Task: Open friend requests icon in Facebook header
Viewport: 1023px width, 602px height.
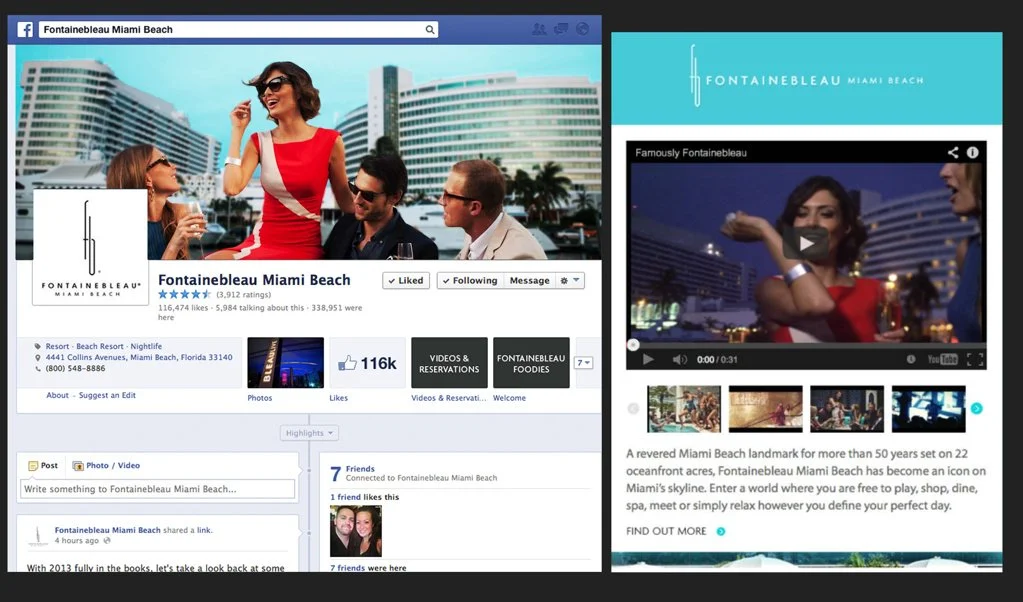Action: click(539, 29)
